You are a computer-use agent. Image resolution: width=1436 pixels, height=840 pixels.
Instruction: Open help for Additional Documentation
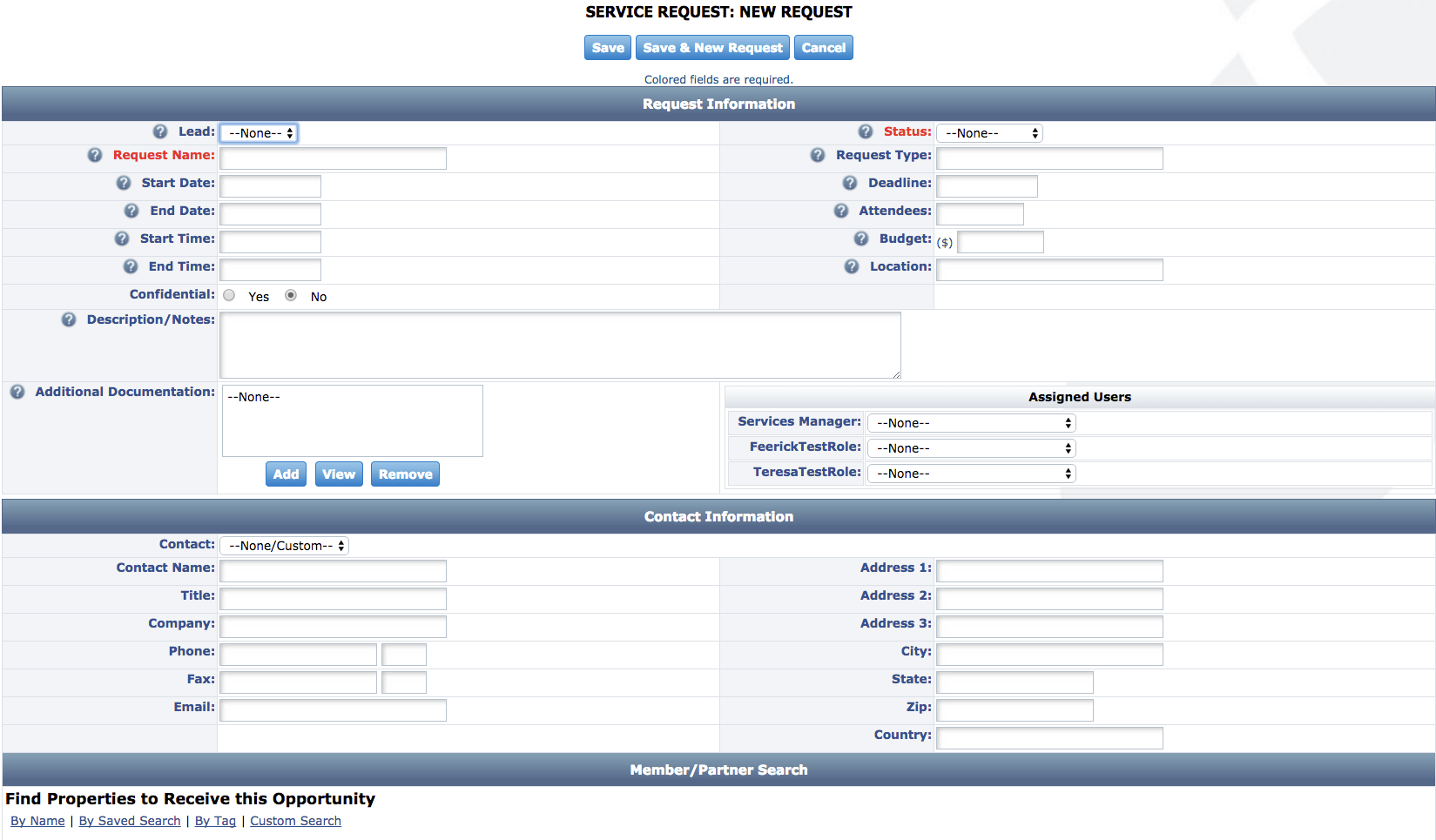tap(17, 392)
